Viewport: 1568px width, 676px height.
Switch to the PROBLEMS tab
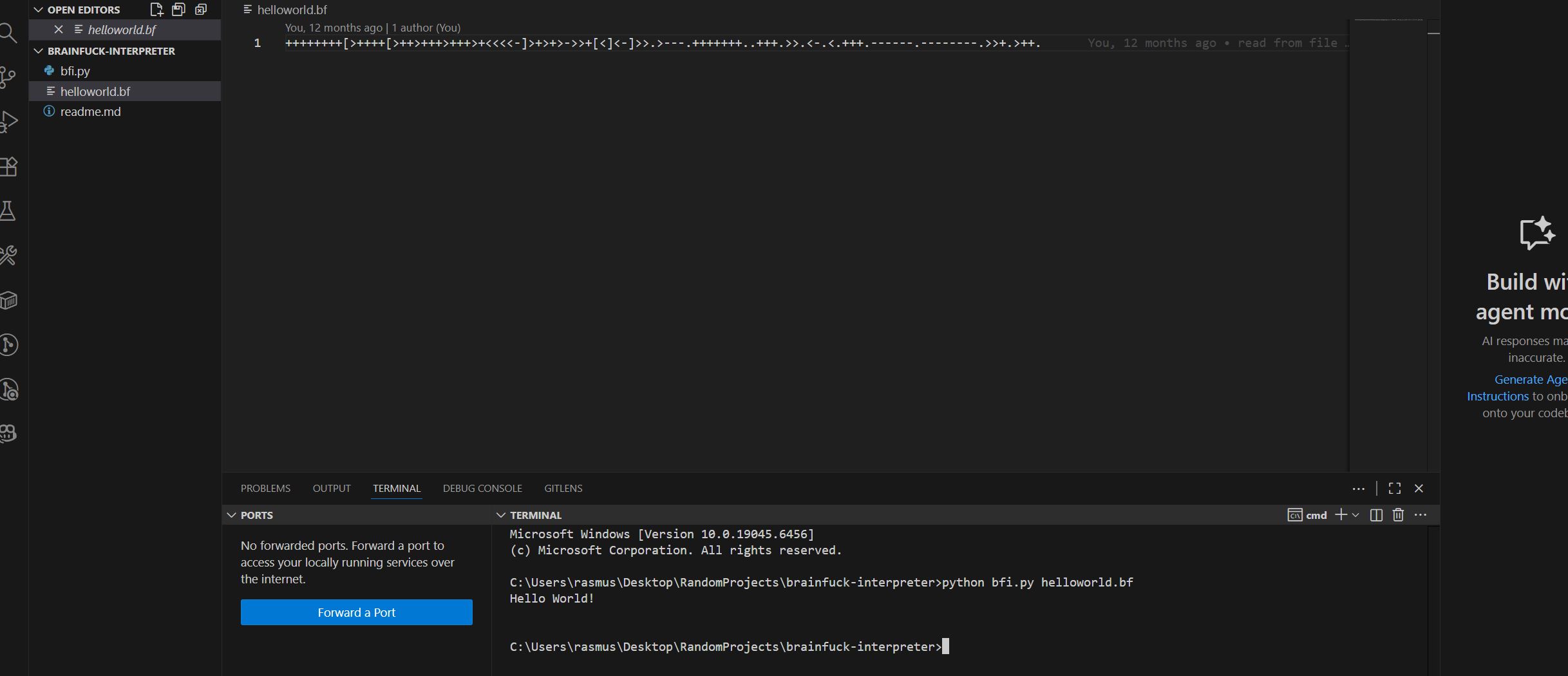click(x=265, y=489)
